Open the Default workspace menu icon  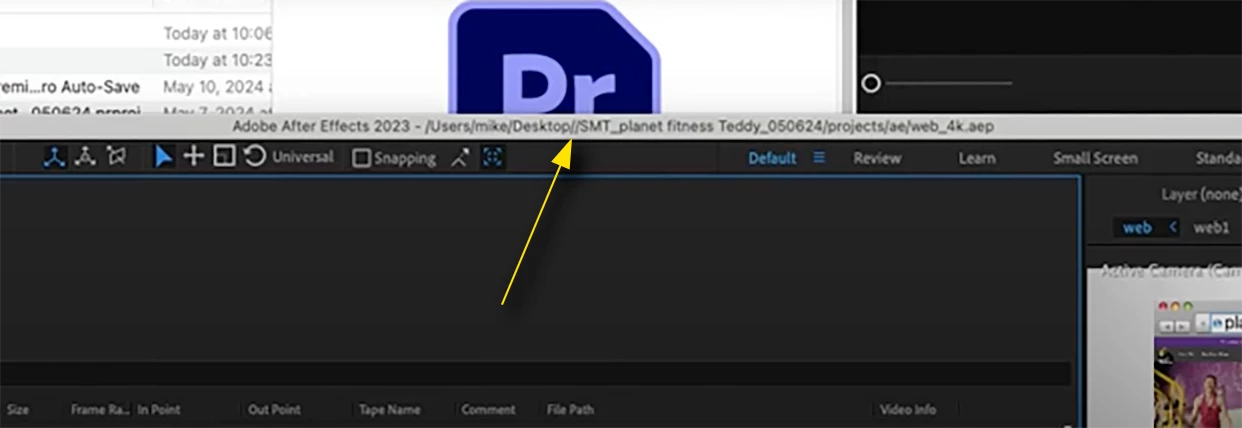820,157
